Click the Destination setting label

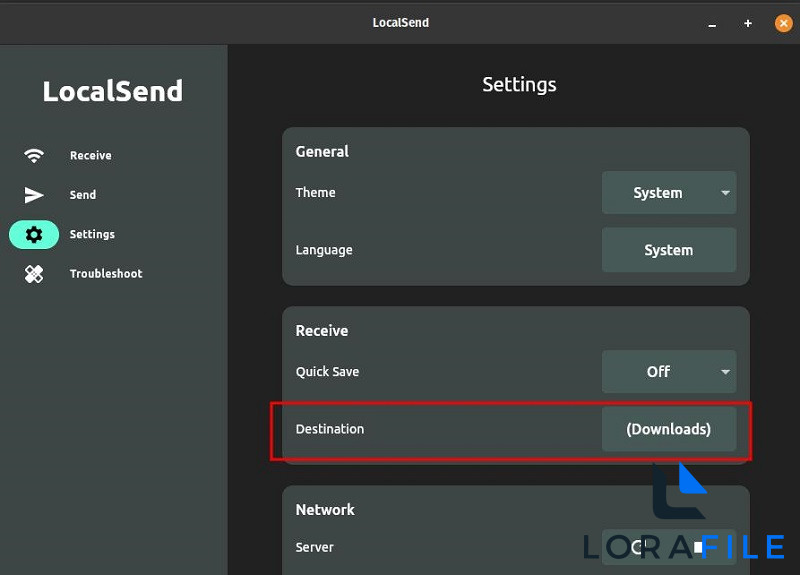pyautogui.click(x=330, y=429)
